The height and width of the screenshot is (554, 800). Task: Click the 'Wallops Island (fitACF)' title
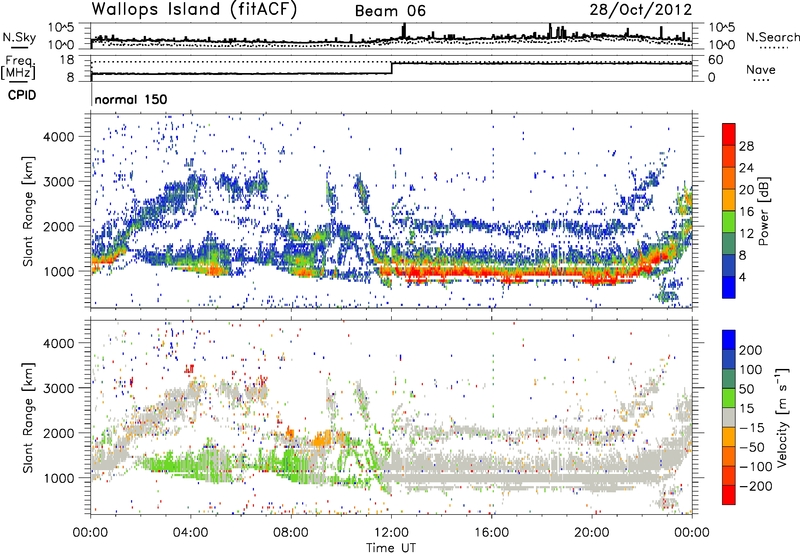coord(194,9)
